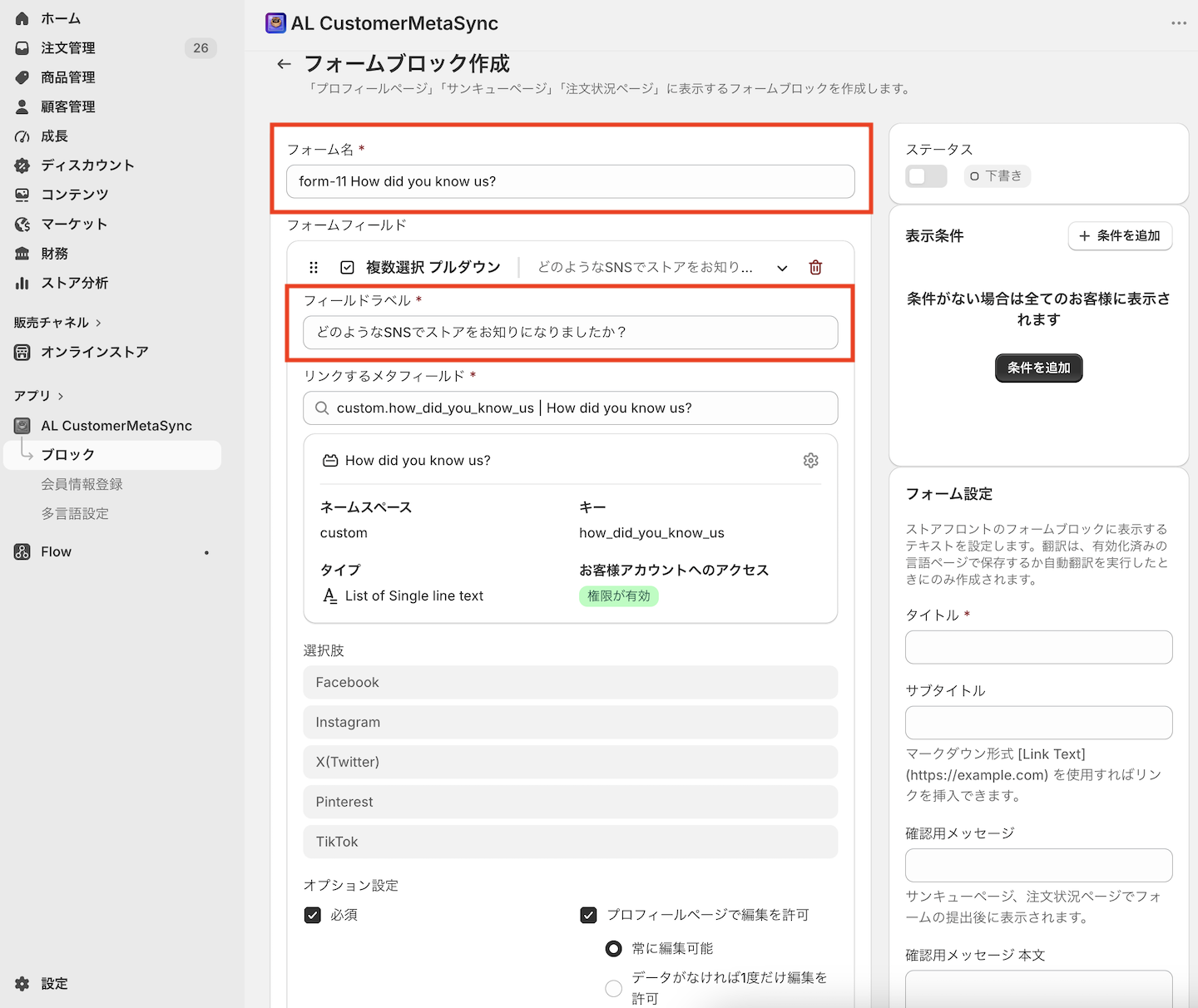The width and height of the screenshot is (1198, 1008).
Task: Expand the 販売チャネル section chevron
Action: 98,323
